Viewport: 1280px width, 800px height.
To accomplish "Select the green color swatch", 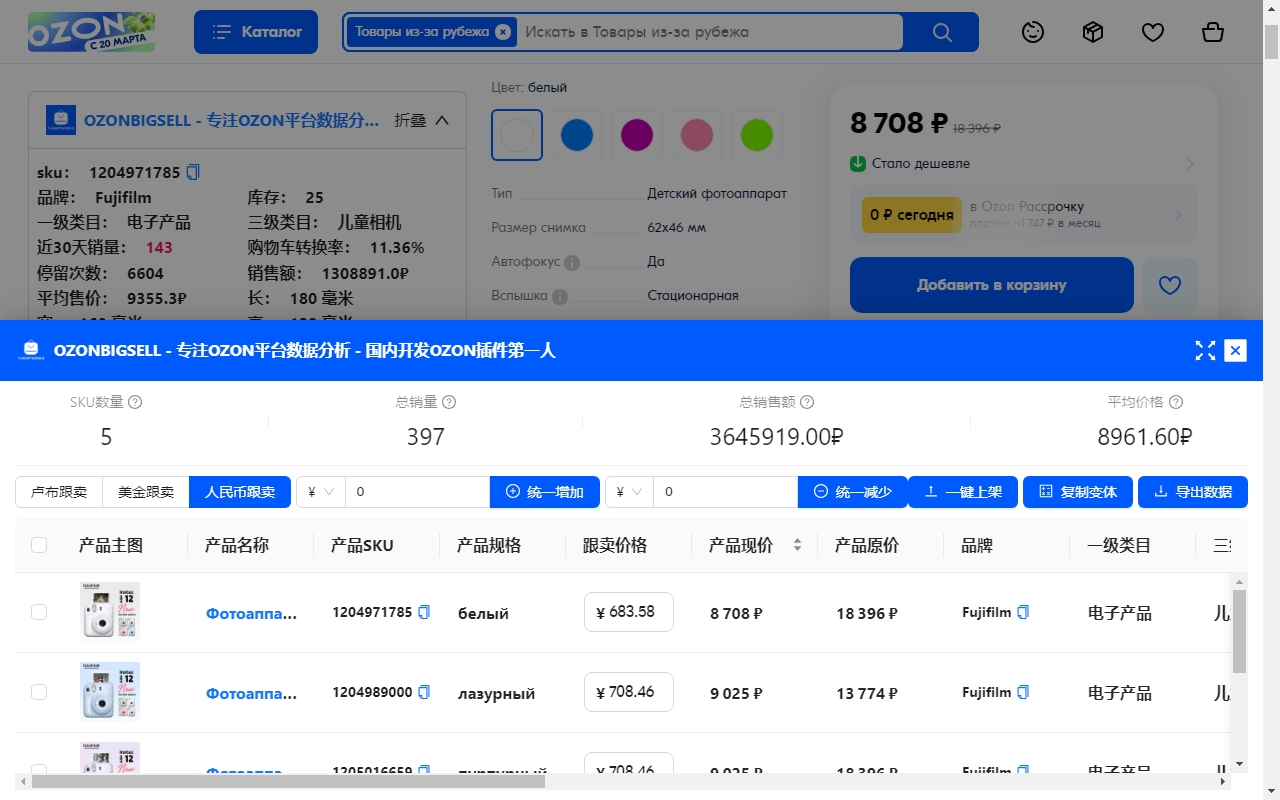I will point(757,135).
